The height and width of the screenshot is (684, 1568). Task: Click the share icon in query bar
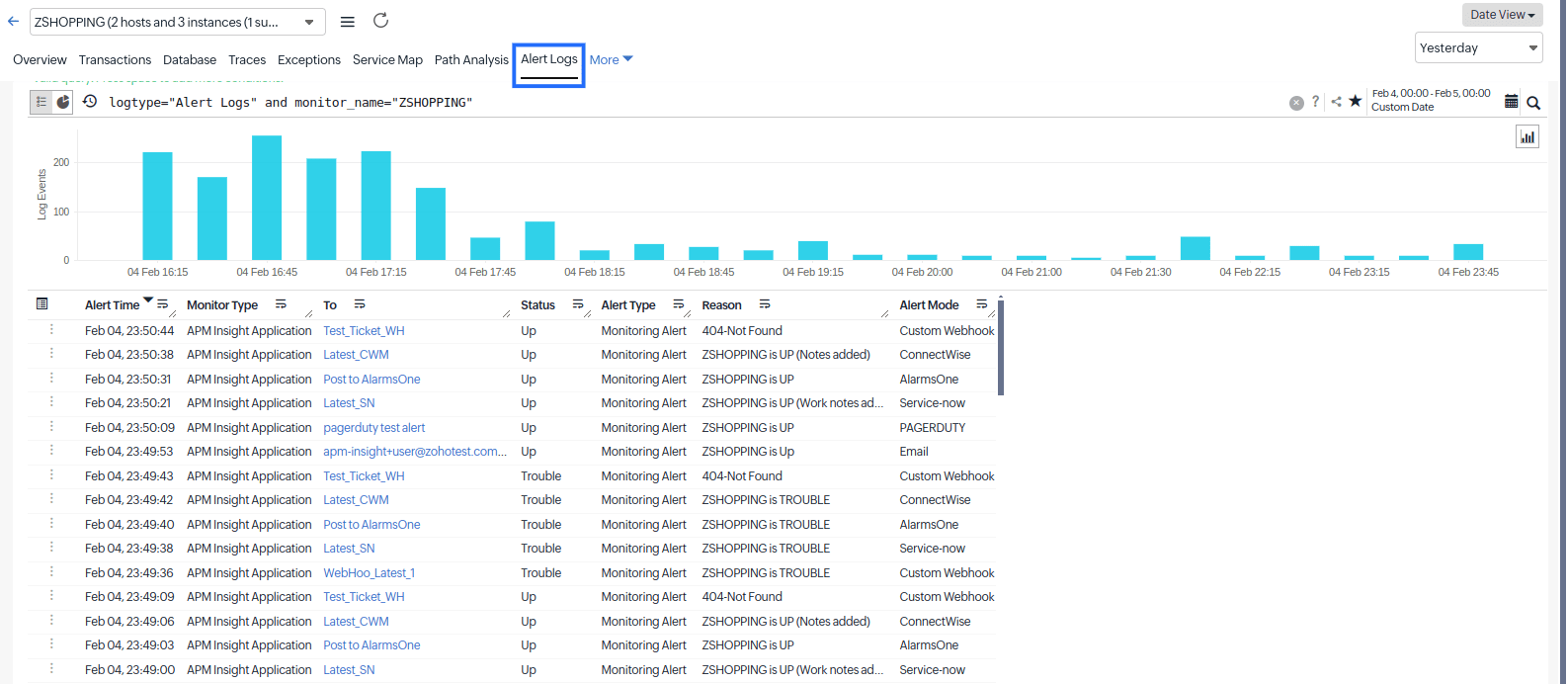1336,102
